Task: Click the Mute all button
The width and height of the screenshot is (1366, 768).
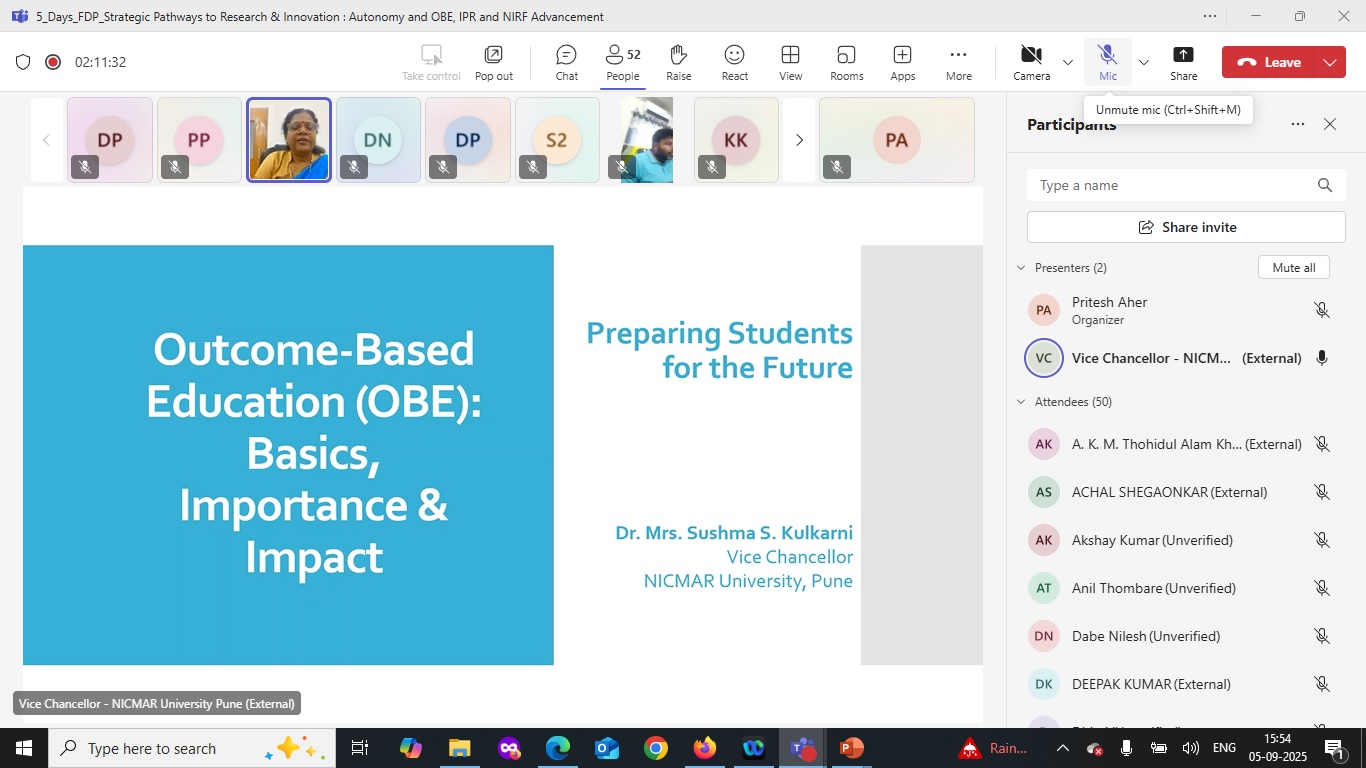Action: click(x=1293, y=268)
